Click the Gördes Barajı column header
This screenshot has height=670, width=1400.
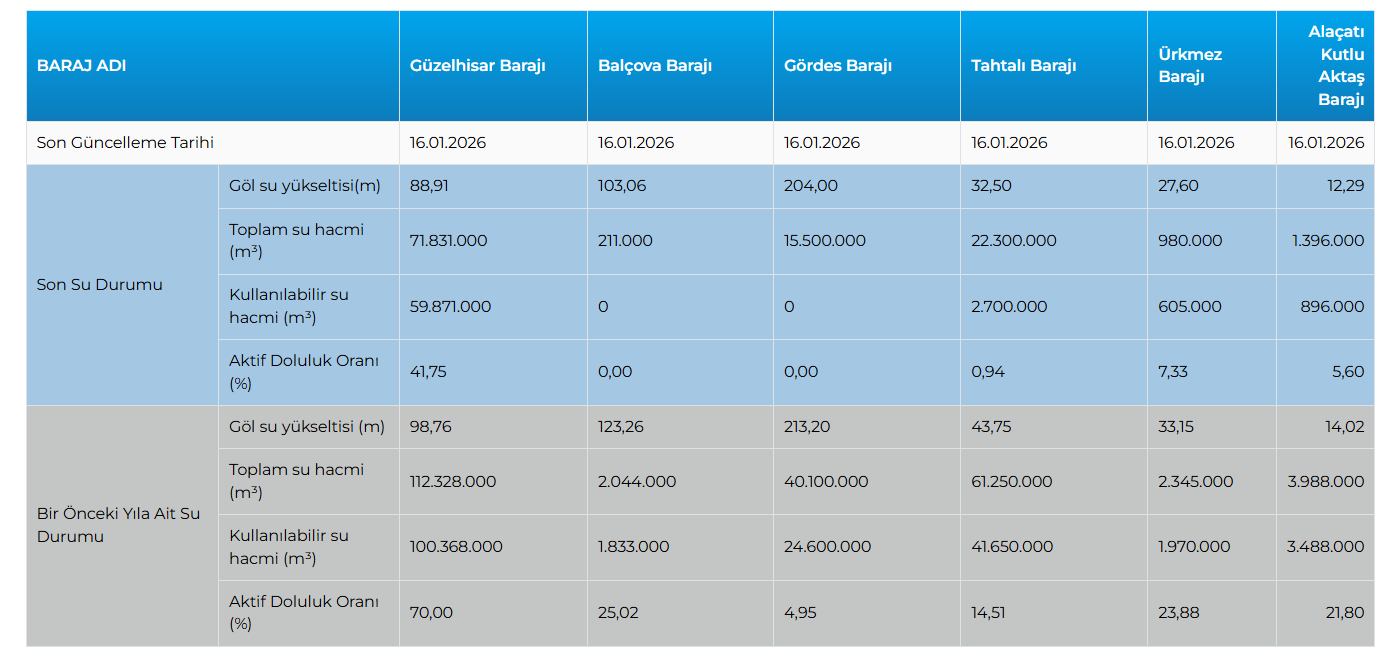click(838, 66)
